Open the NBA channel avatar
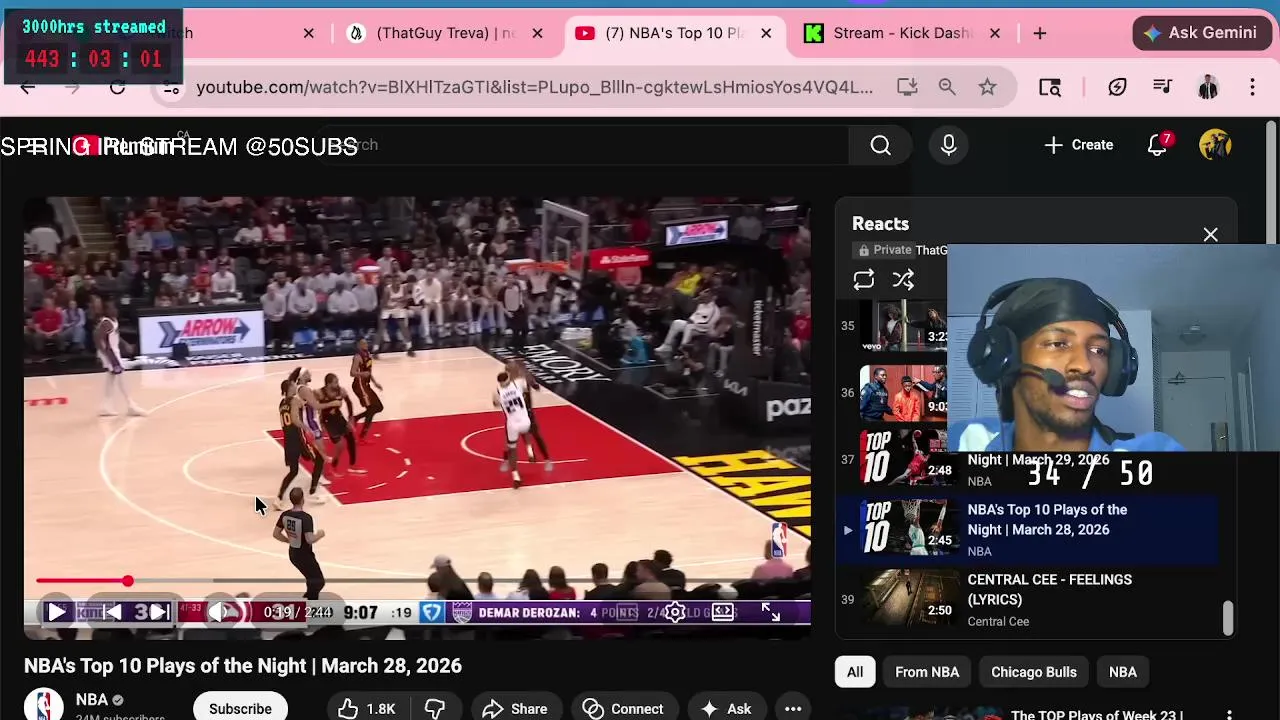This screenshot has width=1280, height=720. point(44,706)
